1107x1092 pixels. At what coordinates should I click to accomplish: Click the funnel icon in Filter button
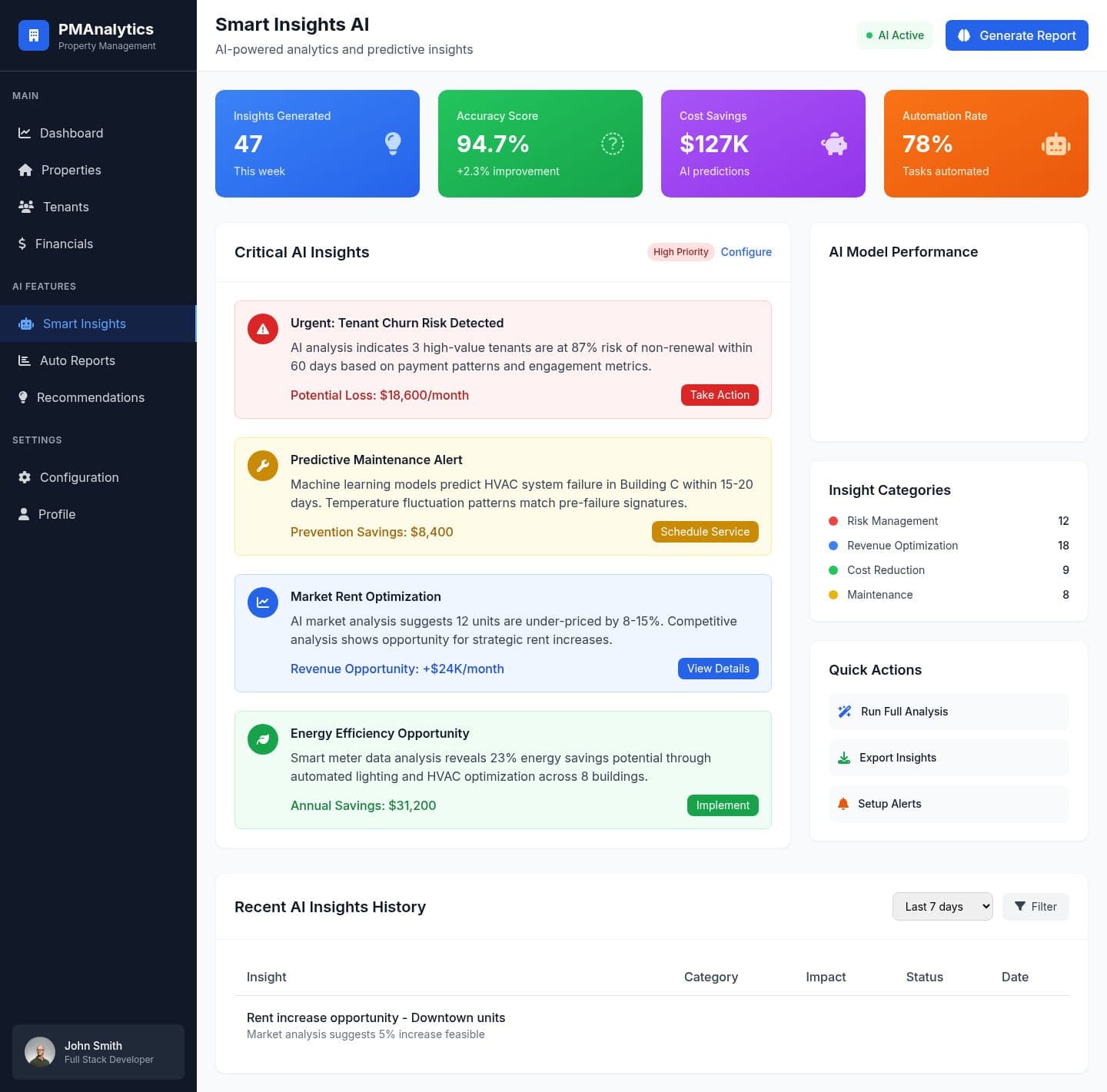click(x=1020, y=907)
